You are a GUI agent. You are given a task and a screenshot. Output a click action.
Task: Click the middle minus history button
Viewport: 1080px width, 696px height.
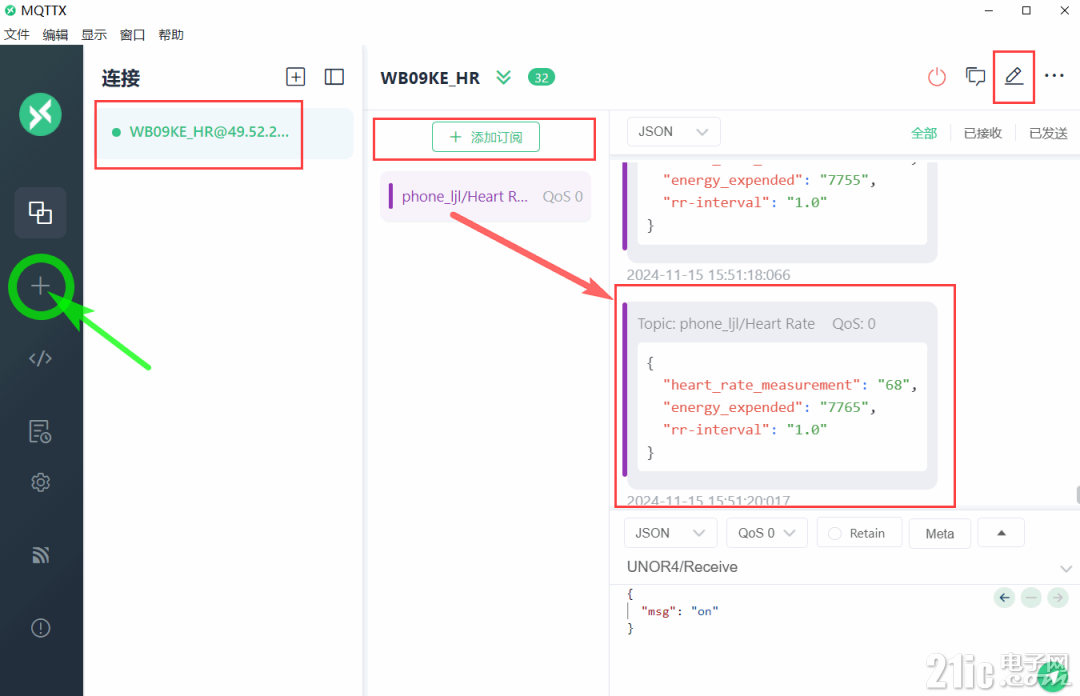point(1031,597)
